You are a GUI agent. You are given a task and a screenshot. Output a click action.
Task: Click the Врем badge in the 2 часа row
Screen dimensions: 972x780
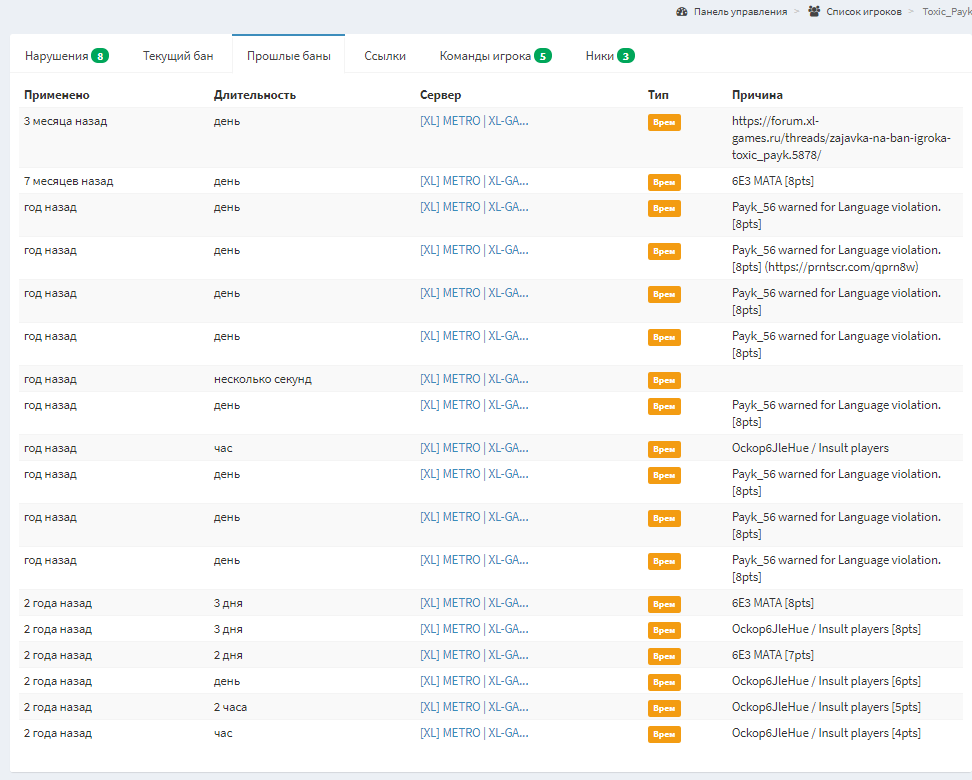click(x=664, y=708)
